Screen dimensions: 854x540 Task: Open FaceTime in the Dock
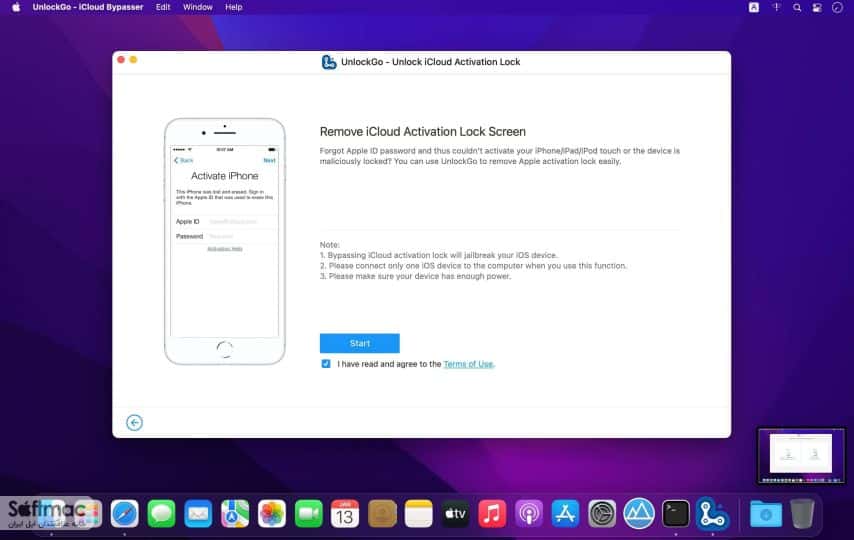(x=308, y=513)
